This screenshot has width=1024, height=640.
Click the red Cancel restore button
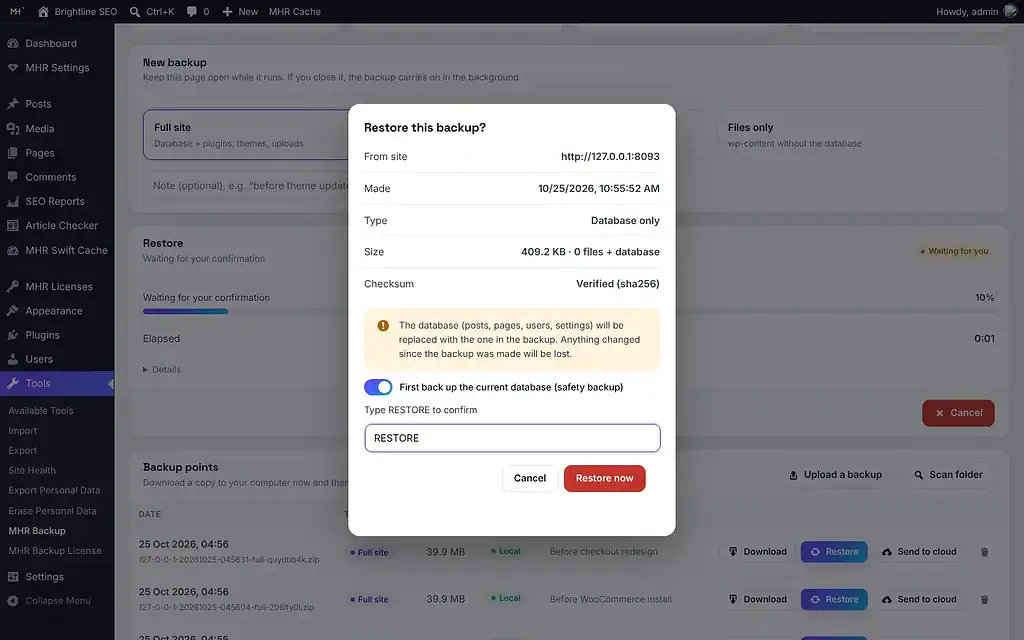click(x=958, y=413)
